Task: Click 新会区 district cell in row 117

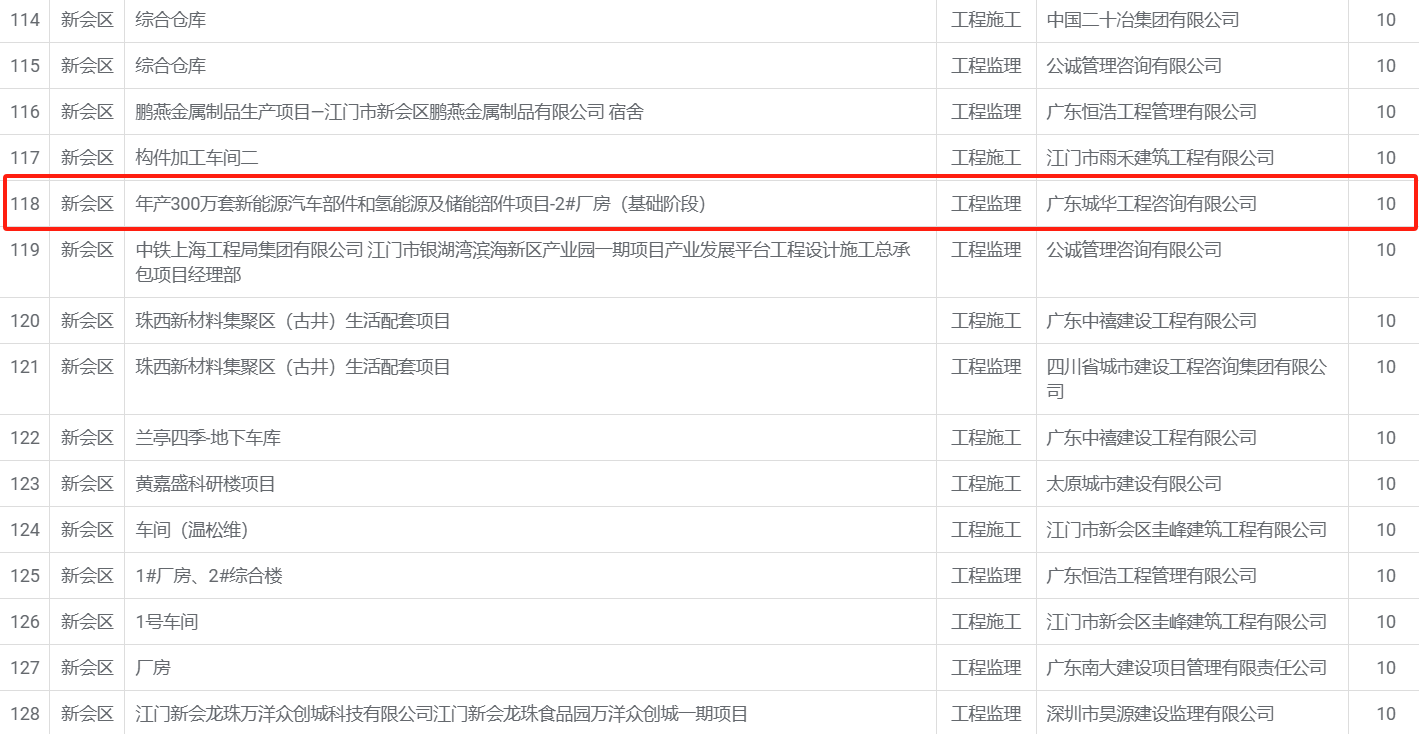Action: pyautogui.click(x=87, y=158)
